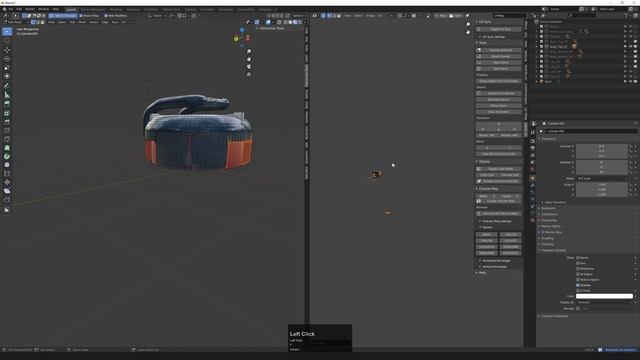Select the 3D Cursor tool

click(7, 41)
